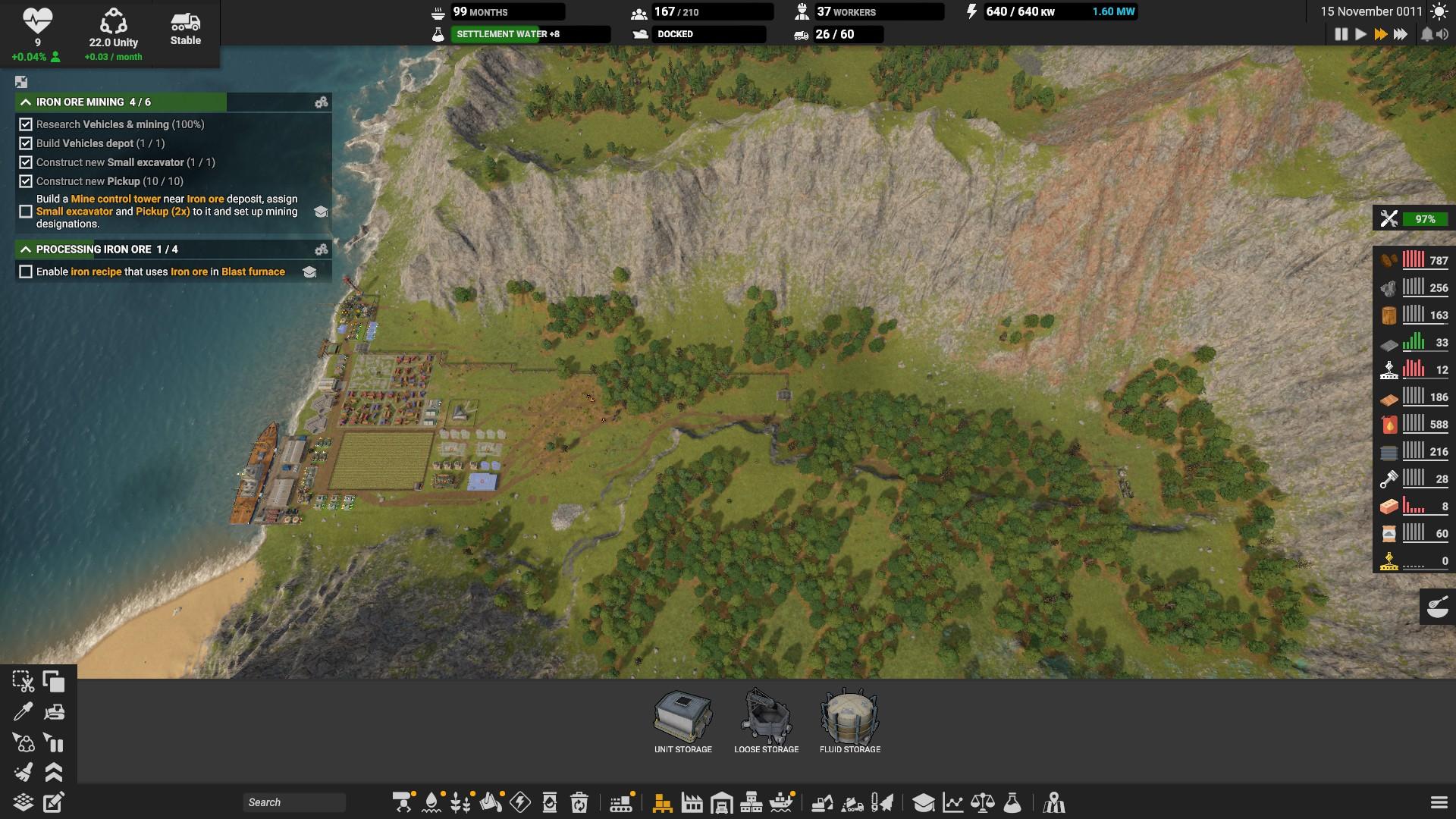Select the Quick remove broom tool
This screenshot has height=819, width=1456.
(24, 772)
